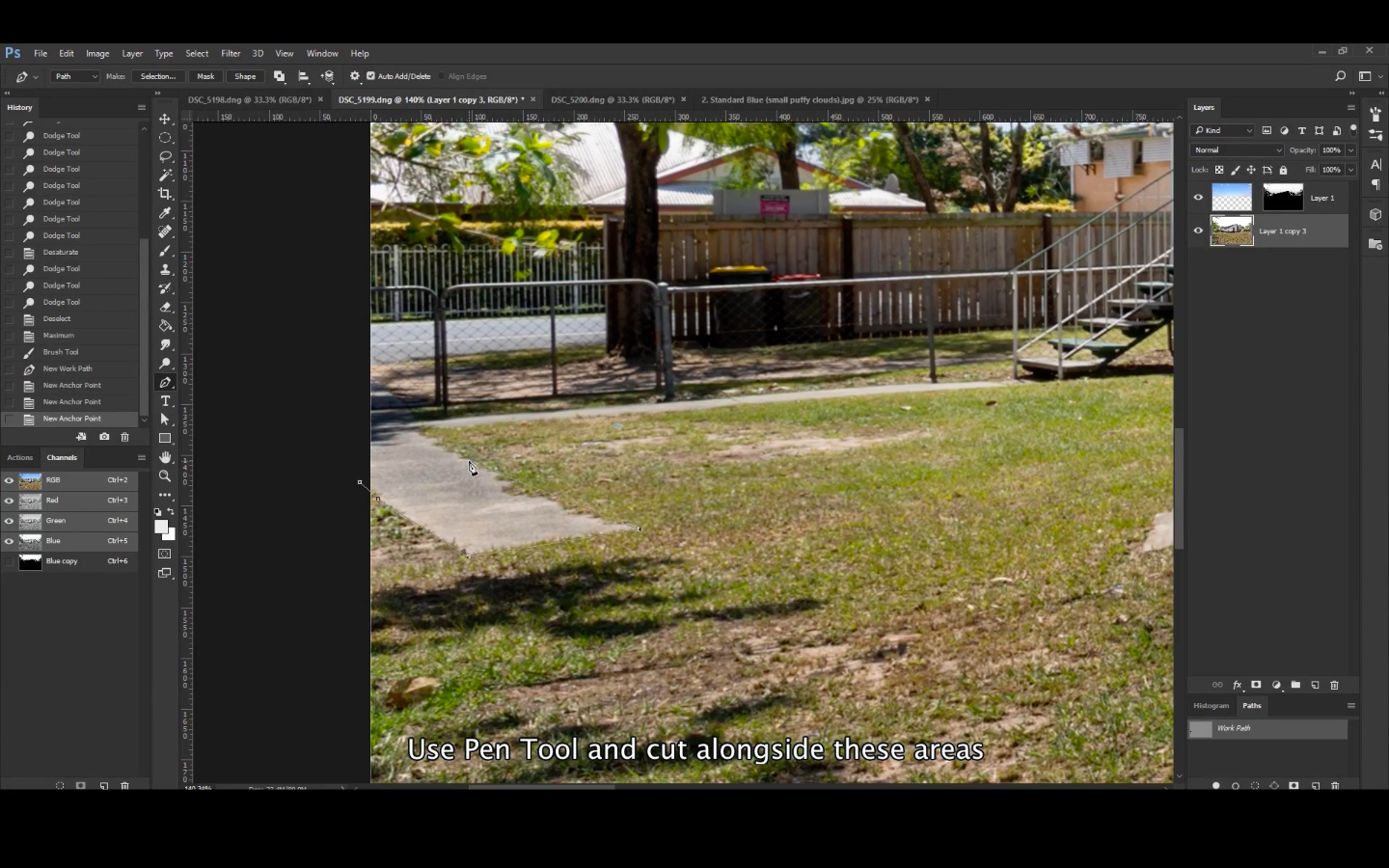The width and height of the screenshot is (1389, 868).
Task: Select the Clone Stamp tool
Action: click(165, 269)
